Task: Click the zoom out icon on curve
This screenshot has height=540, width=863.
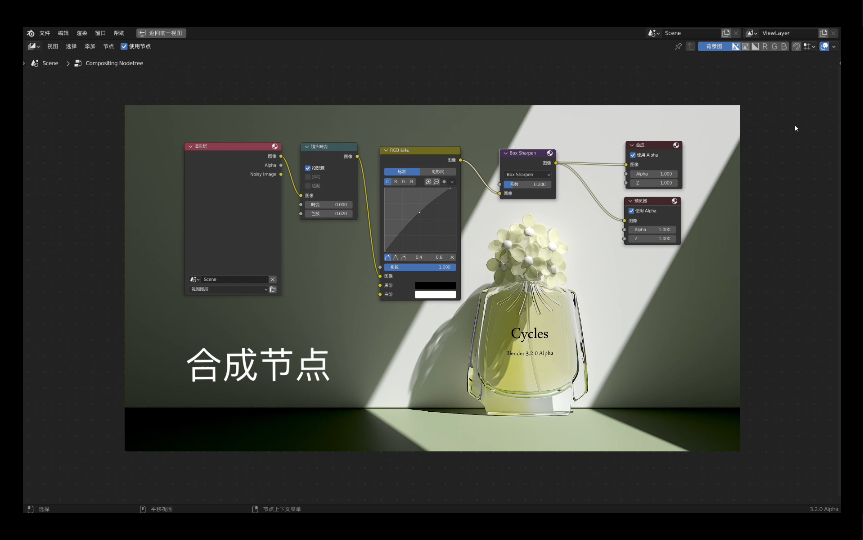Action: (436, 182)
